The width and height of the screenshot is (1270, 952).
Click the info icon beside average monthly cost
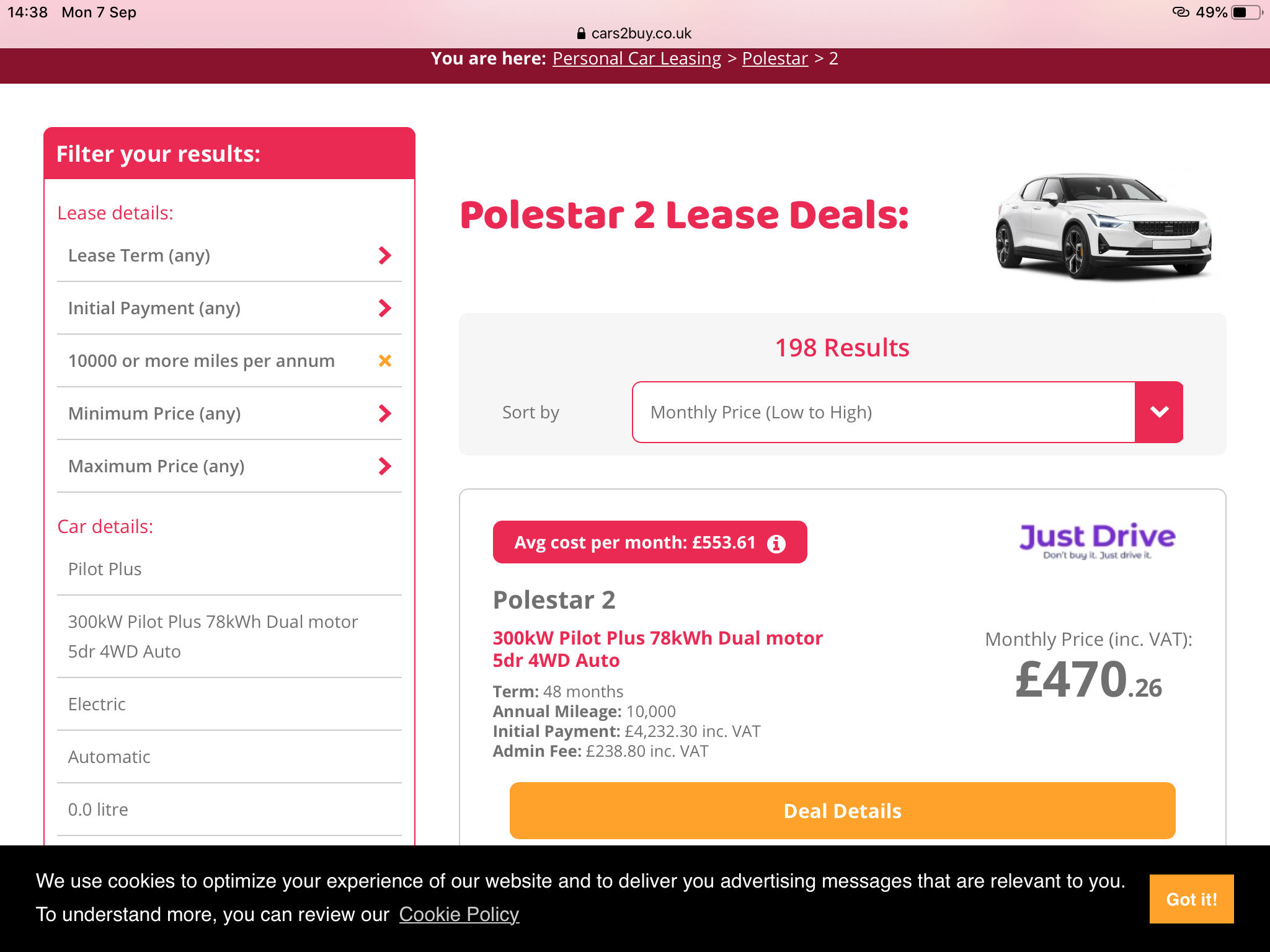coord(776,544)
